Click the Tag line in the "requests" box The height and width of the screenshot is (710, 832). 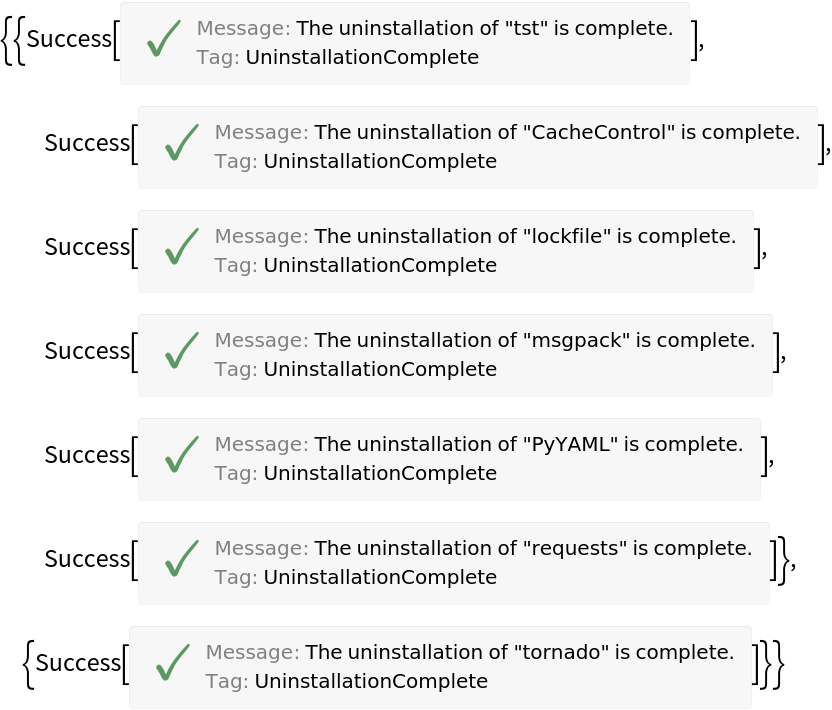point(355,577)
